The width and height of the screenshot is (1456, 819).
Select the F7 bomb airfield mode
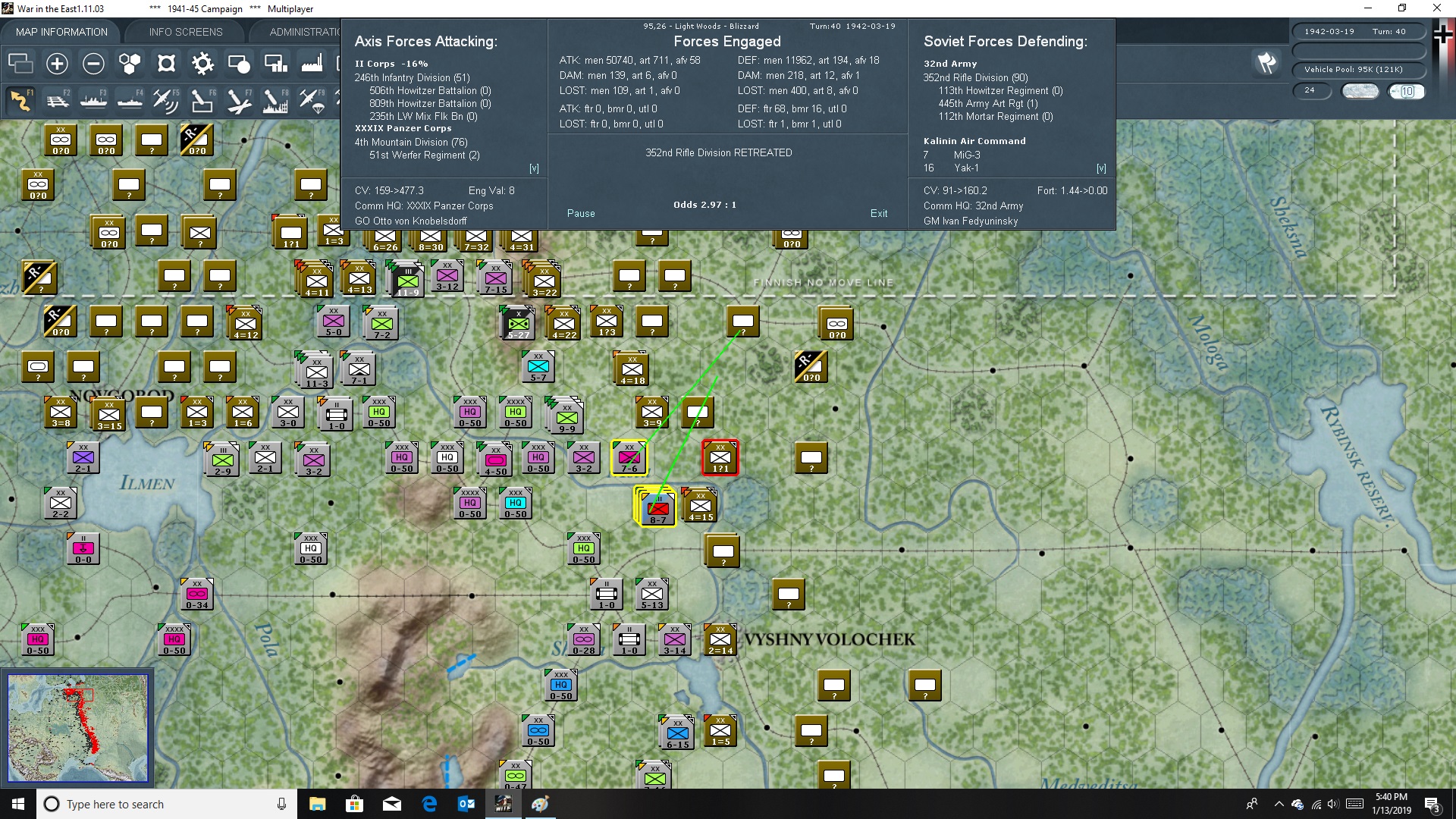coord(238,100)
